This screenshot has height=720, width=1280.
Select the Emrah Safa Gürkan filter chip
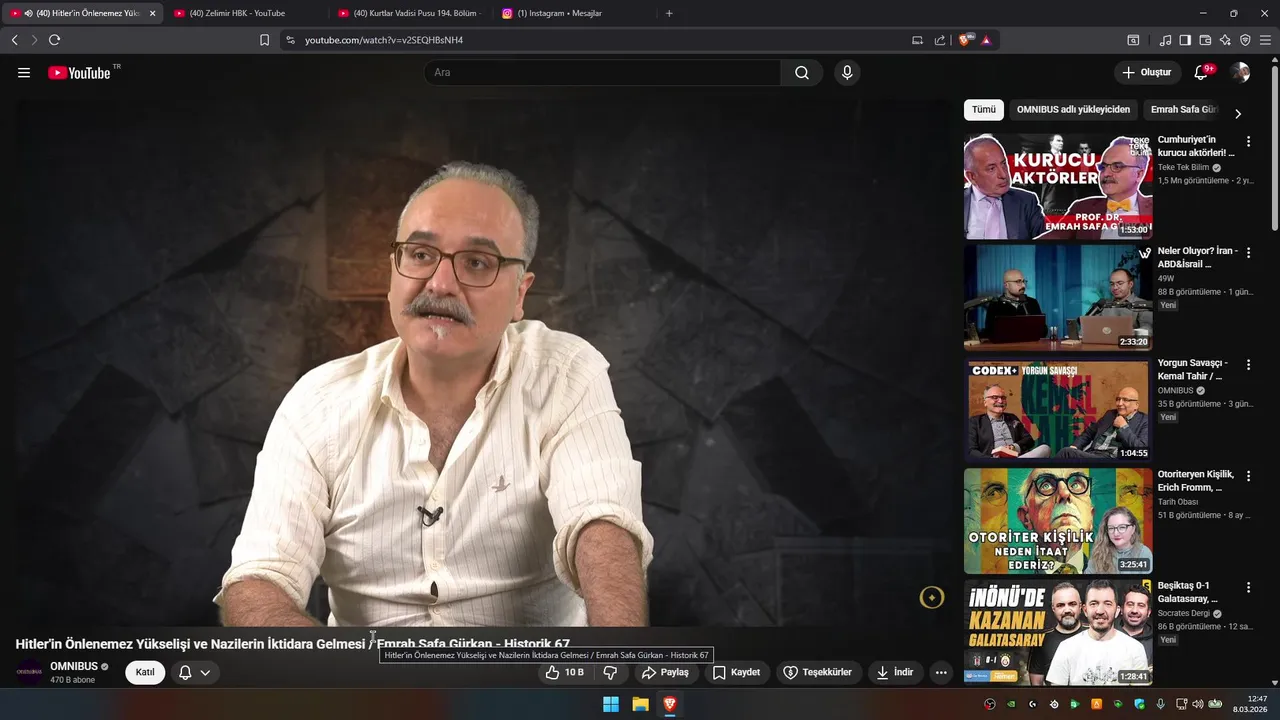(x=1184, y=110)
